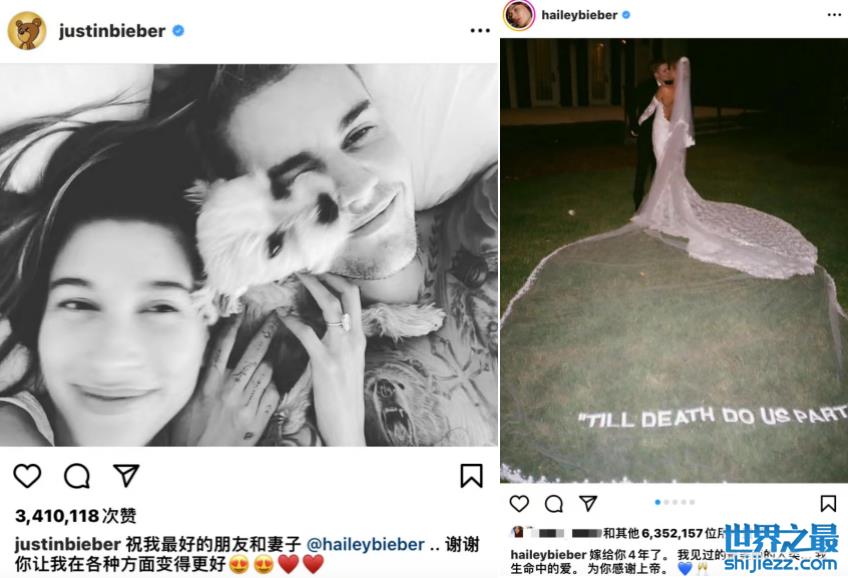848x578 pixels.
Task: Open justinbieber caption username link
Action: pyautogui.click(x=68, y=544)
